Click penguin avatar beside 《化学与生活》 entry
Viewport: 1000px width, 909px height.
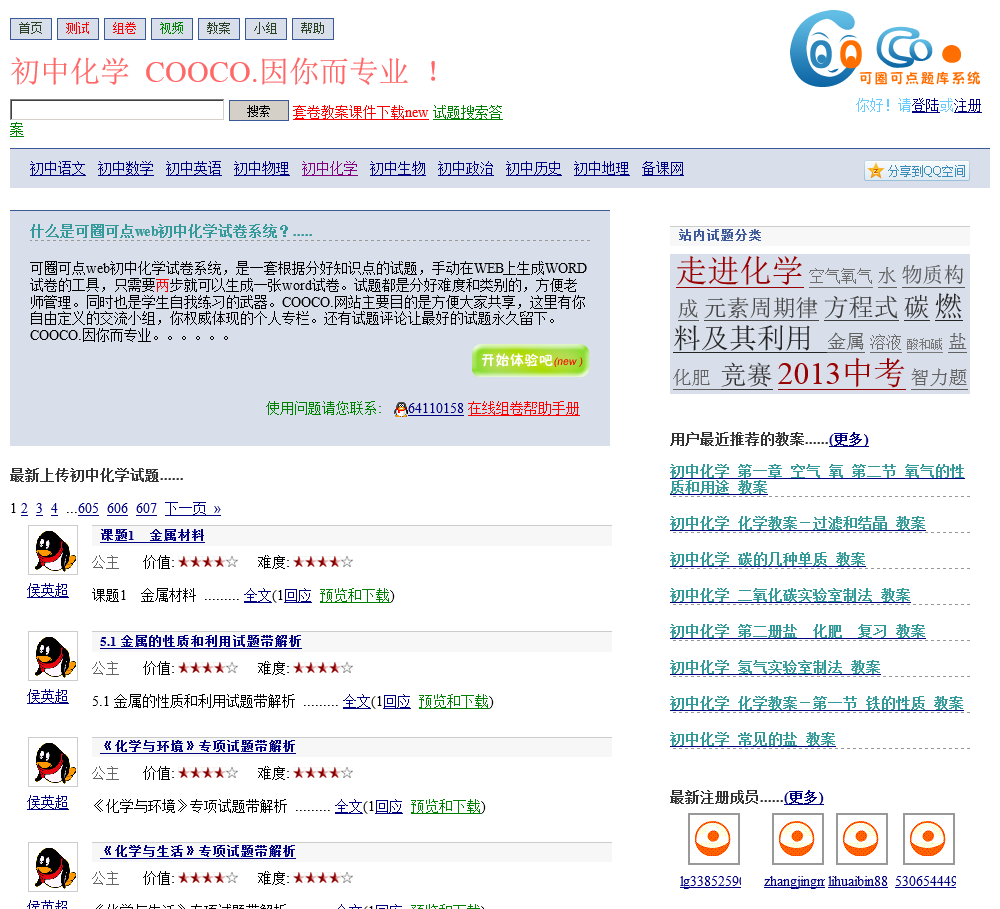[53, 866]
